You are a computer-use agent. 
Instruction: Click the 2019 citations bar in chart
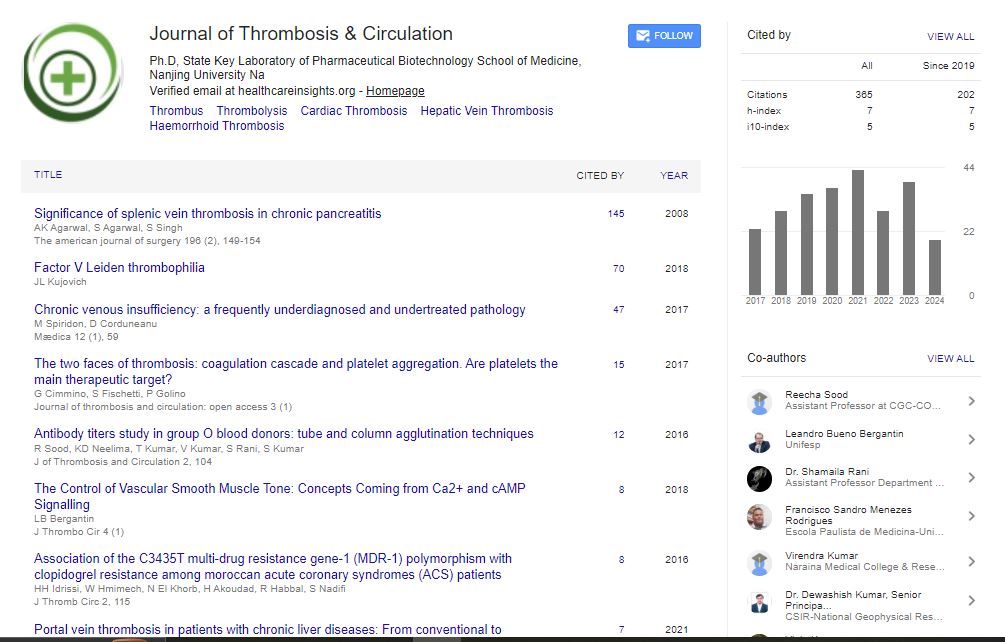[806, 244]
